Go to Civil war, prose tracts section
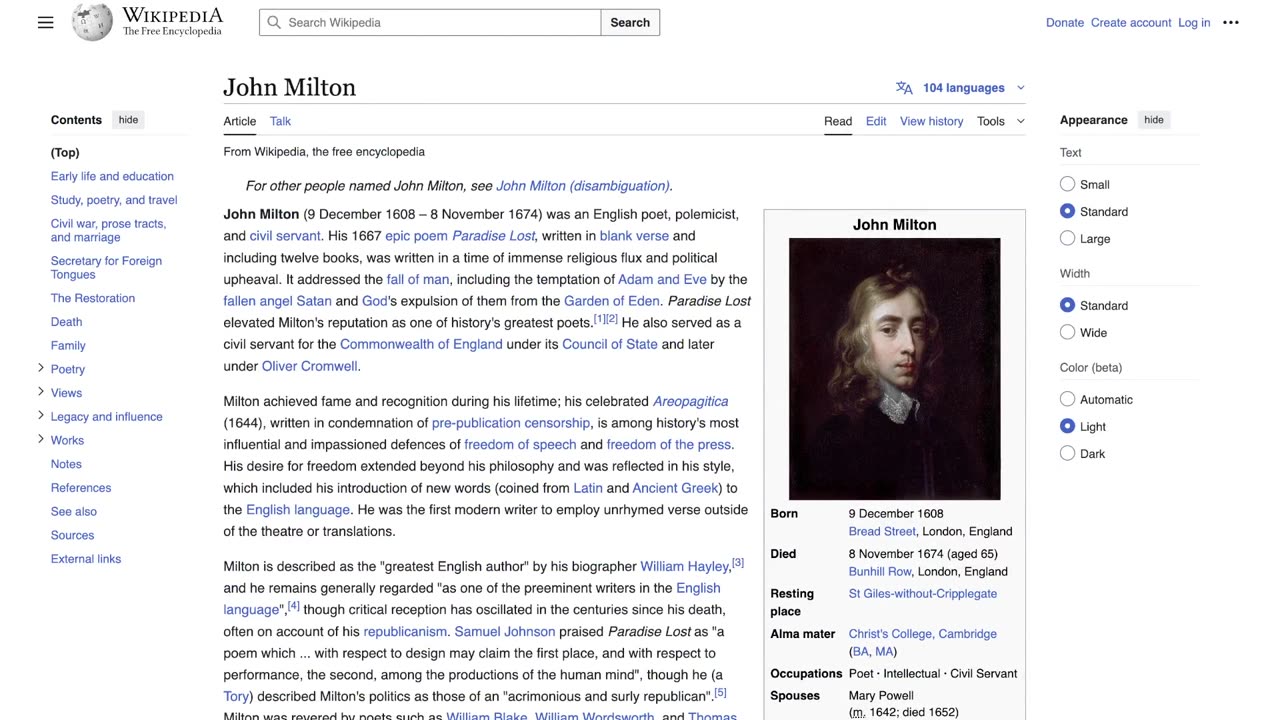Image resolution: width=1280 pixels, height=720 pixels. [x=108, y=230]
